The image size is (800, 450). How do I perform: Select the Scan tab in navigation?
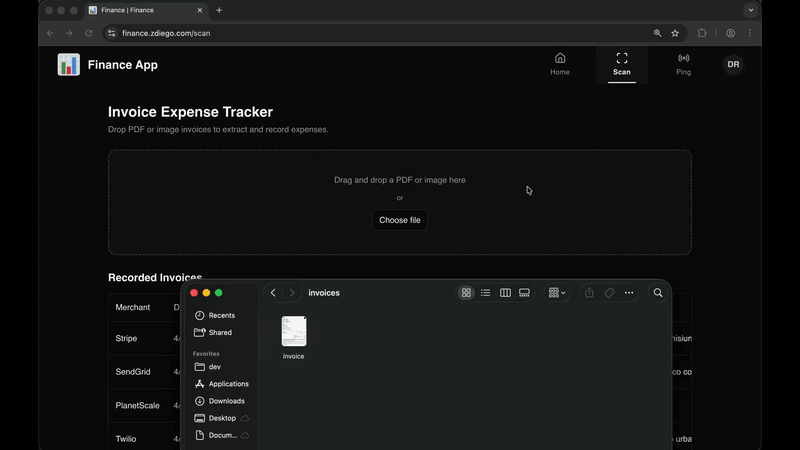[622, 64]
